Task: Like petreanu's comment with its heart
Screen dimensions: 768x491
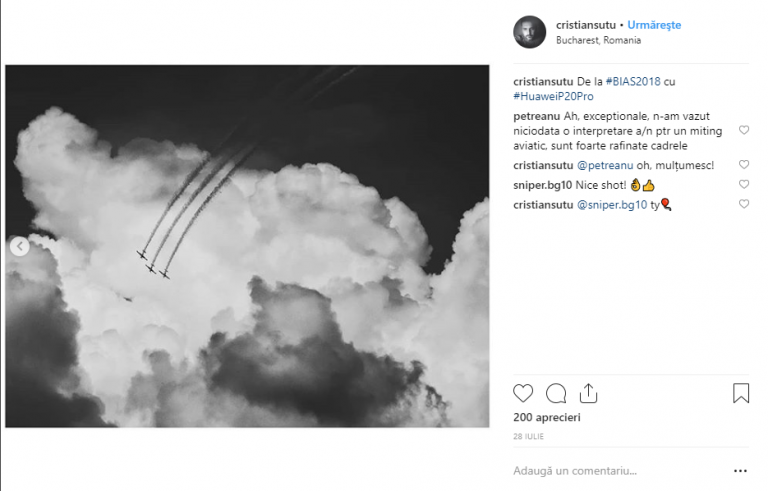Action: 744,130
